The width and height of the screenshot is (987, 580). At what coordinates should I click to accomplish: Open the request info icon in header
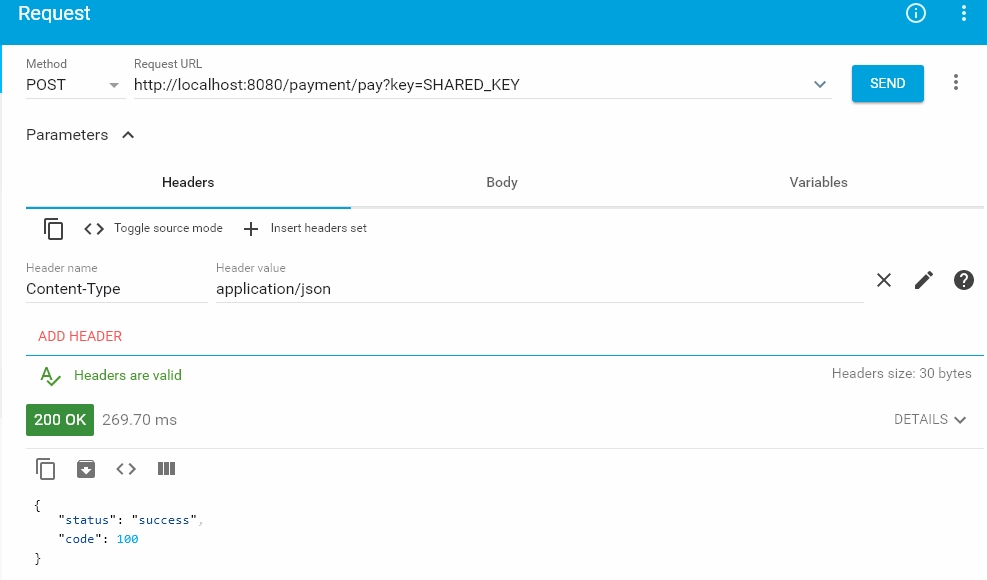pyautogui.click(x=915, y=13)
